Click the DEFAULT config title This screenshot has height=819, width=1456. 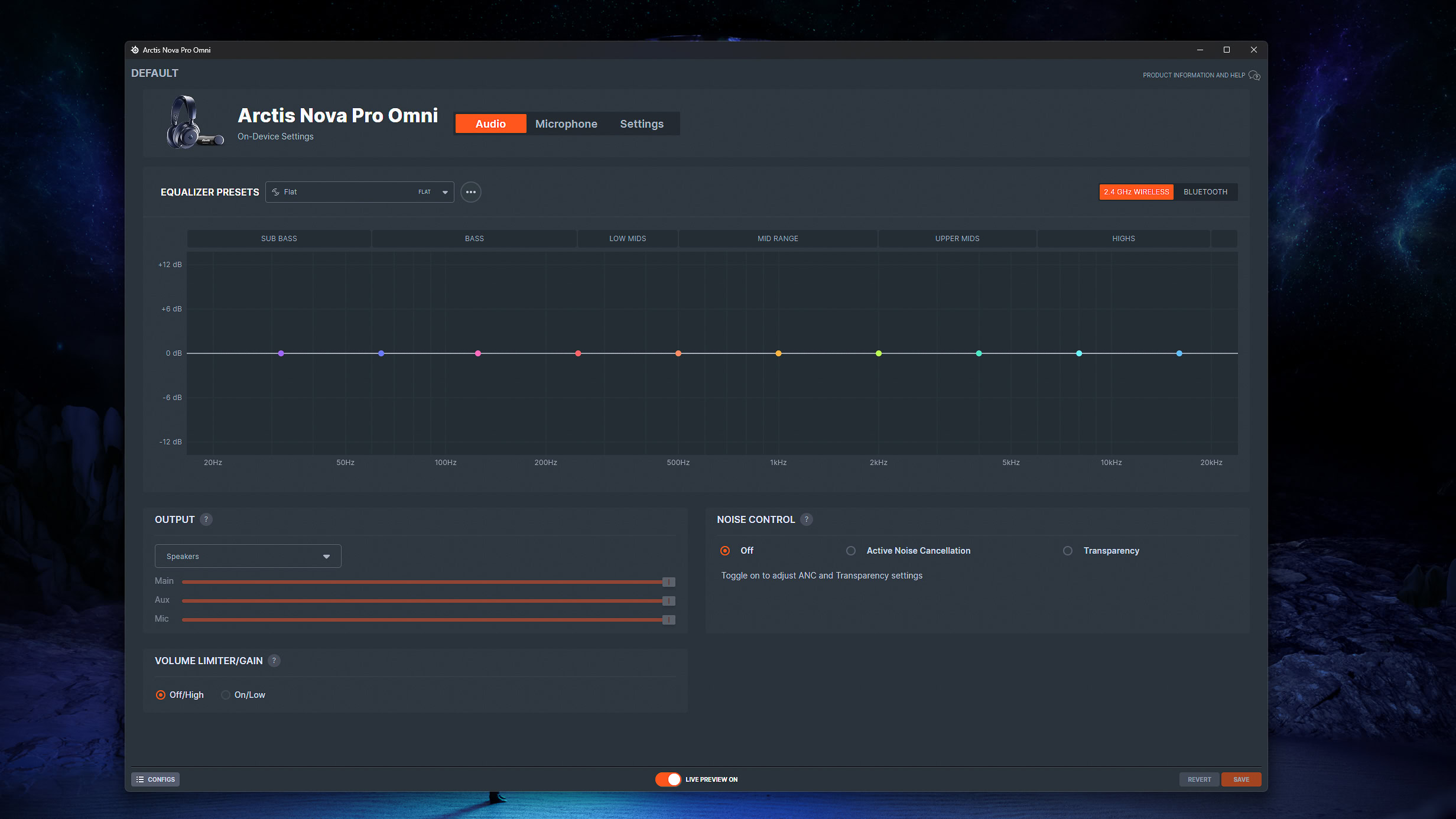click(155, 73)
